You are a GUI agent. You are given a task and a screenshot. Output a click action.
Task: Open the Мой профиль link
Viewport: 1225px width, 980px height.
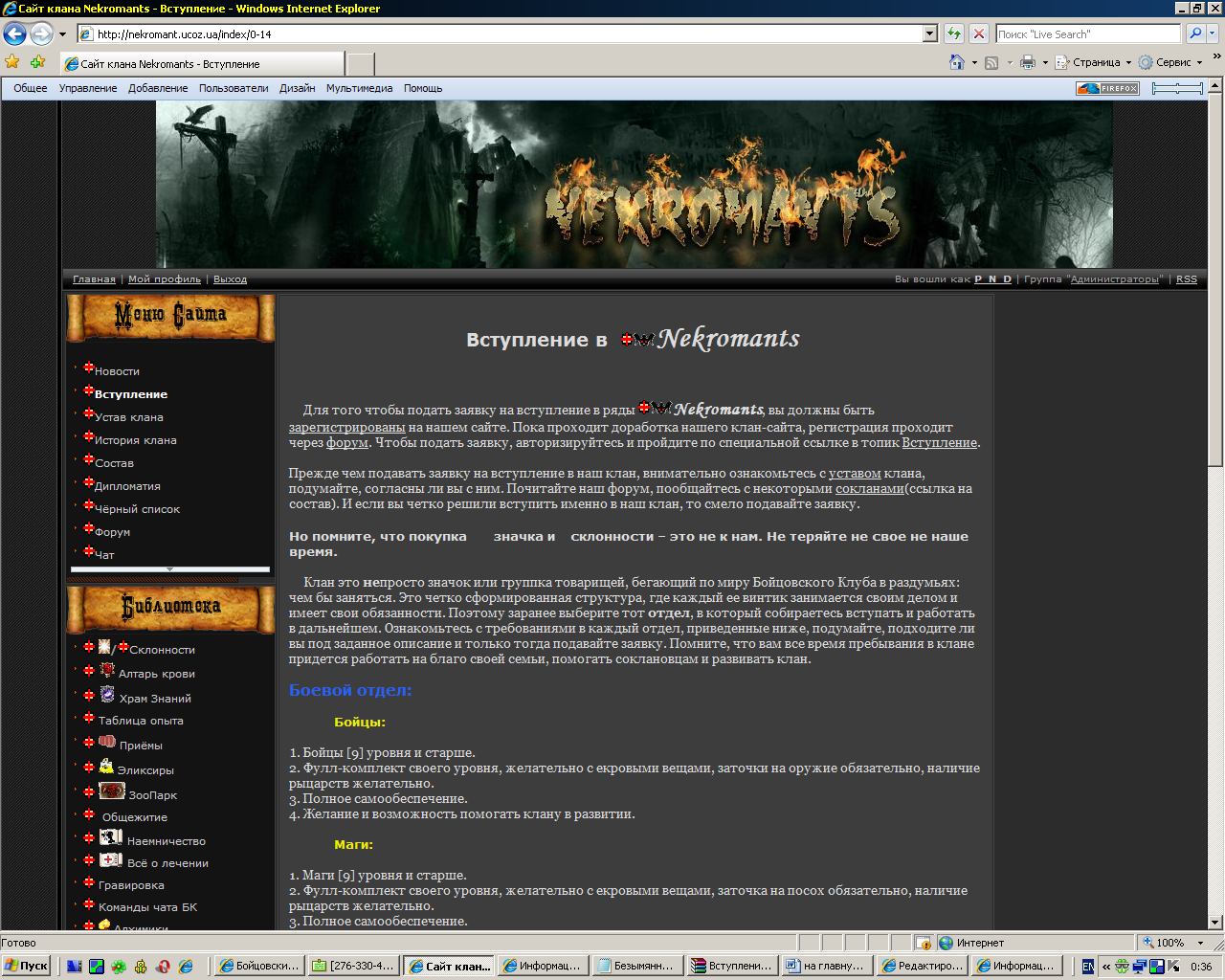click(165, 279)
